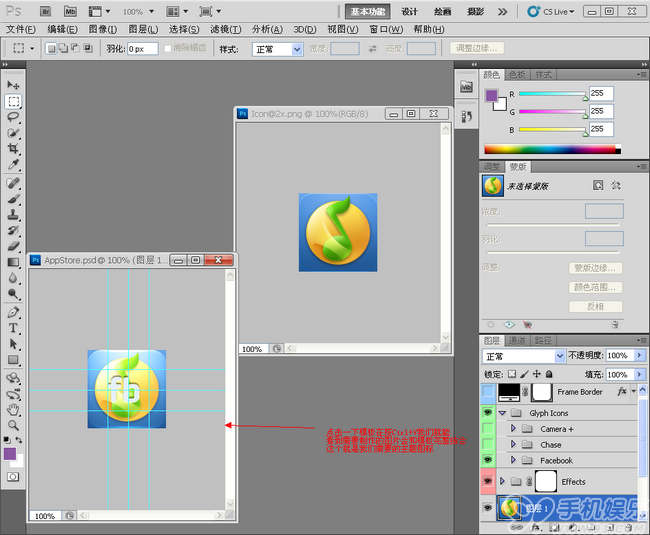
Task: Select the Clone Stamp tool
Action: (13, 215)
